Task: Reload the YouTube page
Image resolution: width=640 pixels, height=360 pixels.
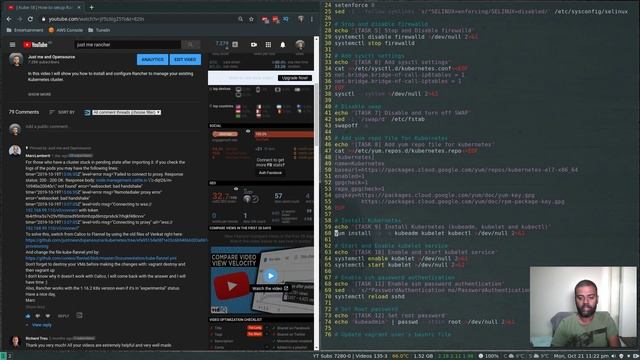Action: tap(30, 19)
